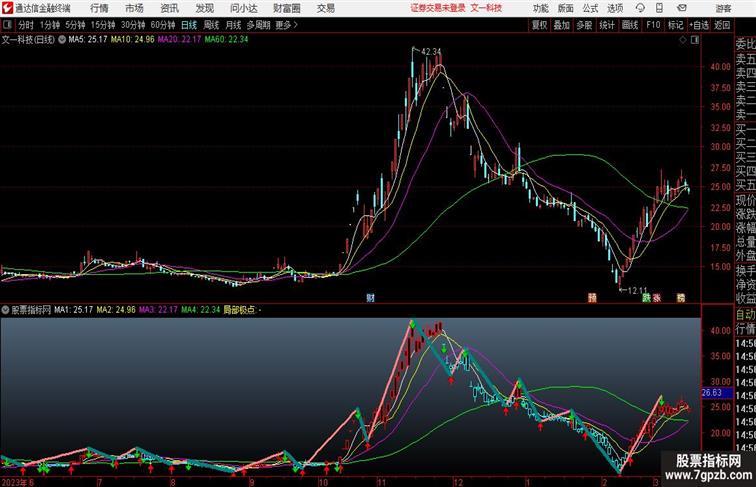Open the mobile phone icon in title bar
756x487 pixels.
tap(659, 8)
